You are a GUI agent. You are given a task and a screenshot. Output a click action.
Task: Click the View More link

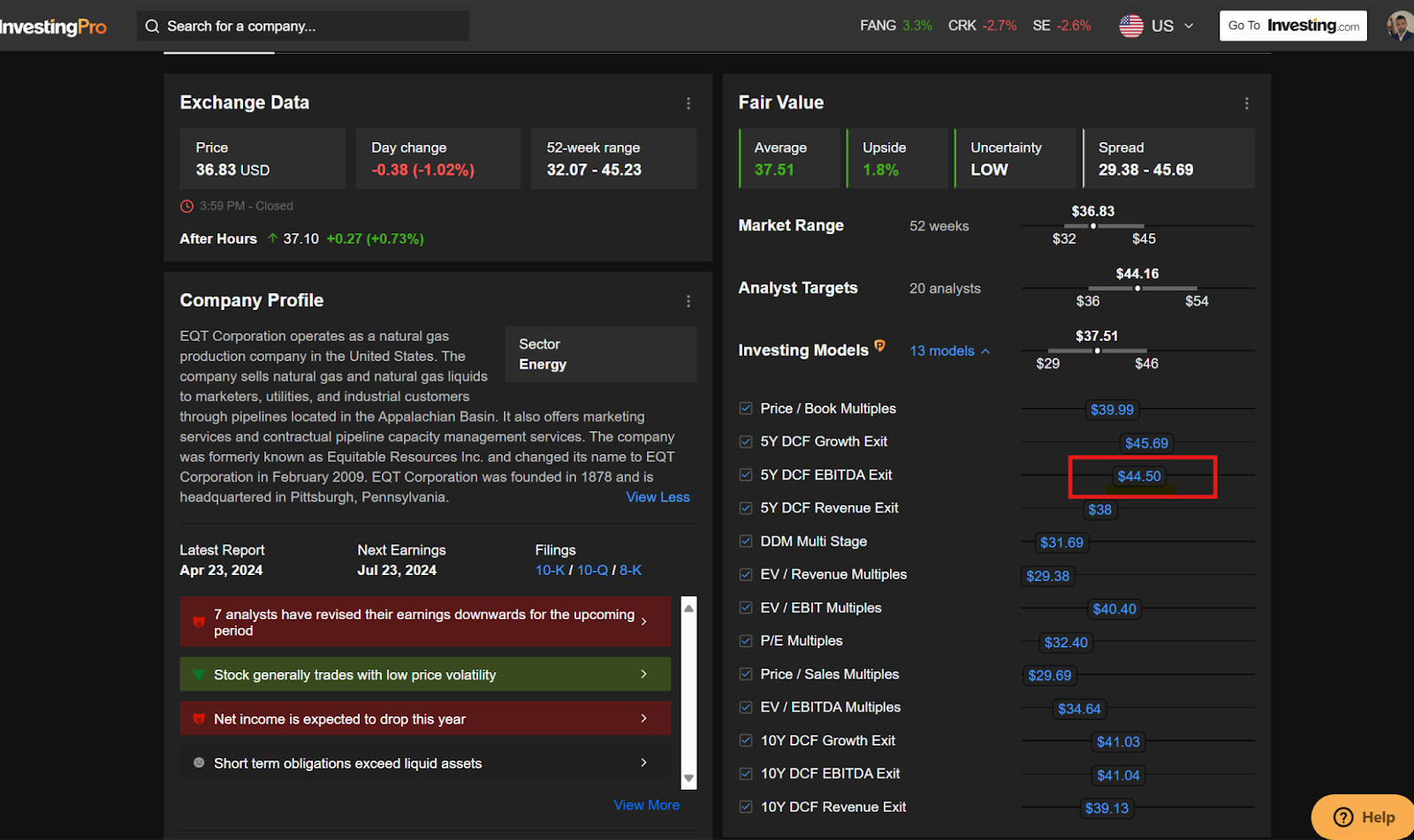pyautogui.click(x=647, y=806)
